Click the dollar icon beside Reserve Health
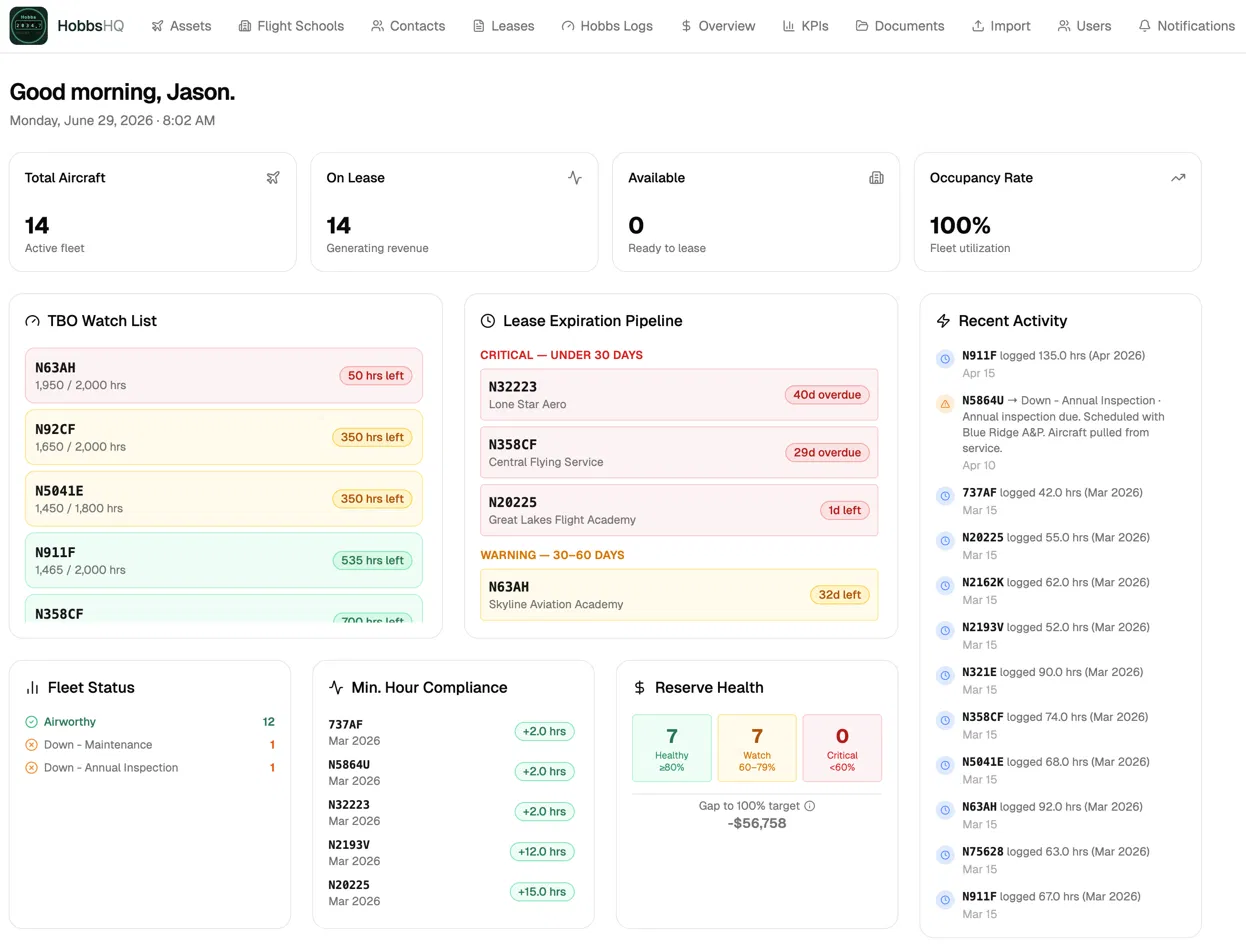Image resolution: width=1246 pixels, height=952 pixels. [640, 688]
